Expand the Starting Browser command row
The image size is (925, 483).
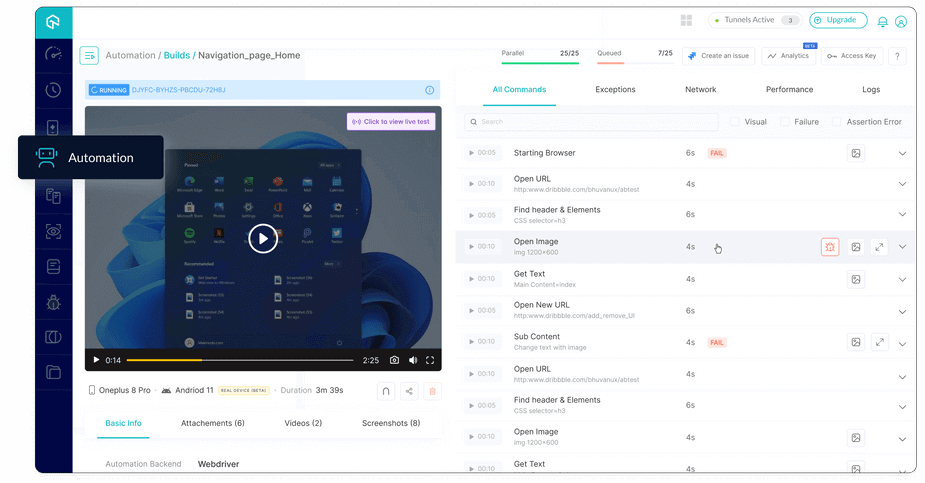click(902, 153)
